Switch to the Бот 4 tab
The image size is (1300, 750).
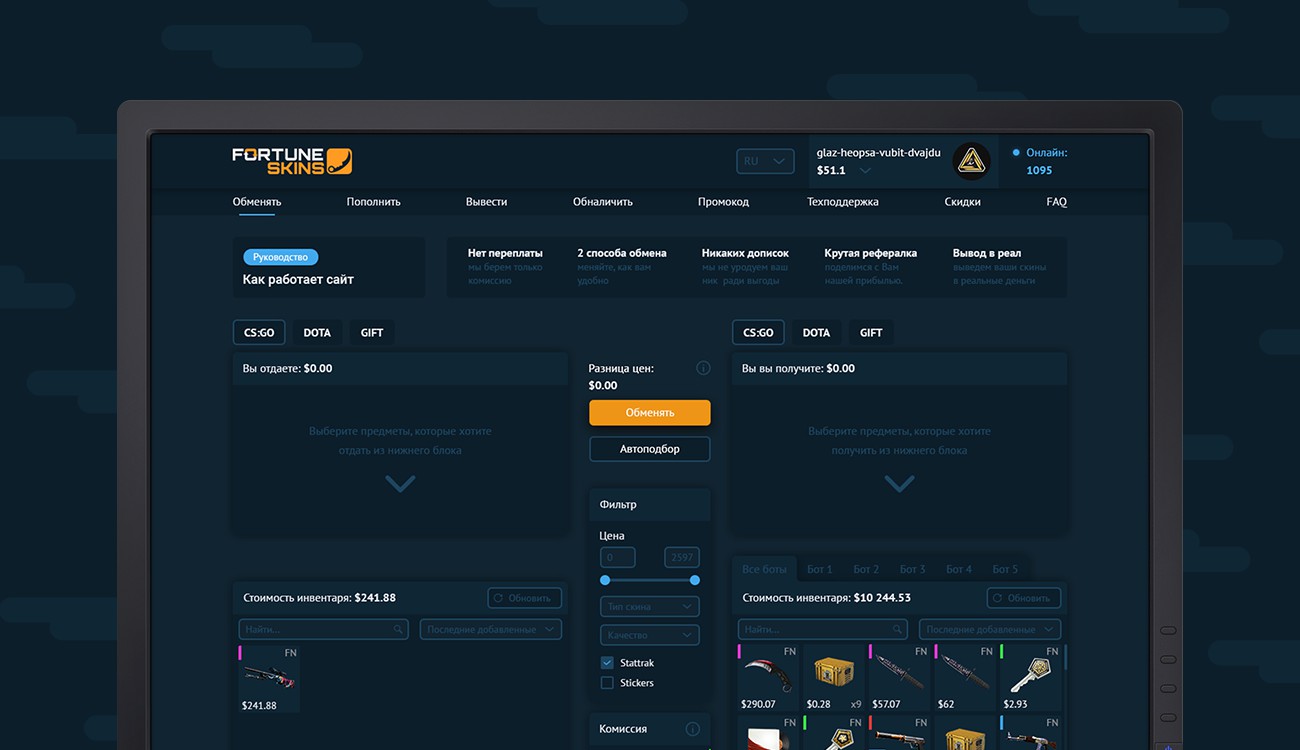[x=959, y=569]
